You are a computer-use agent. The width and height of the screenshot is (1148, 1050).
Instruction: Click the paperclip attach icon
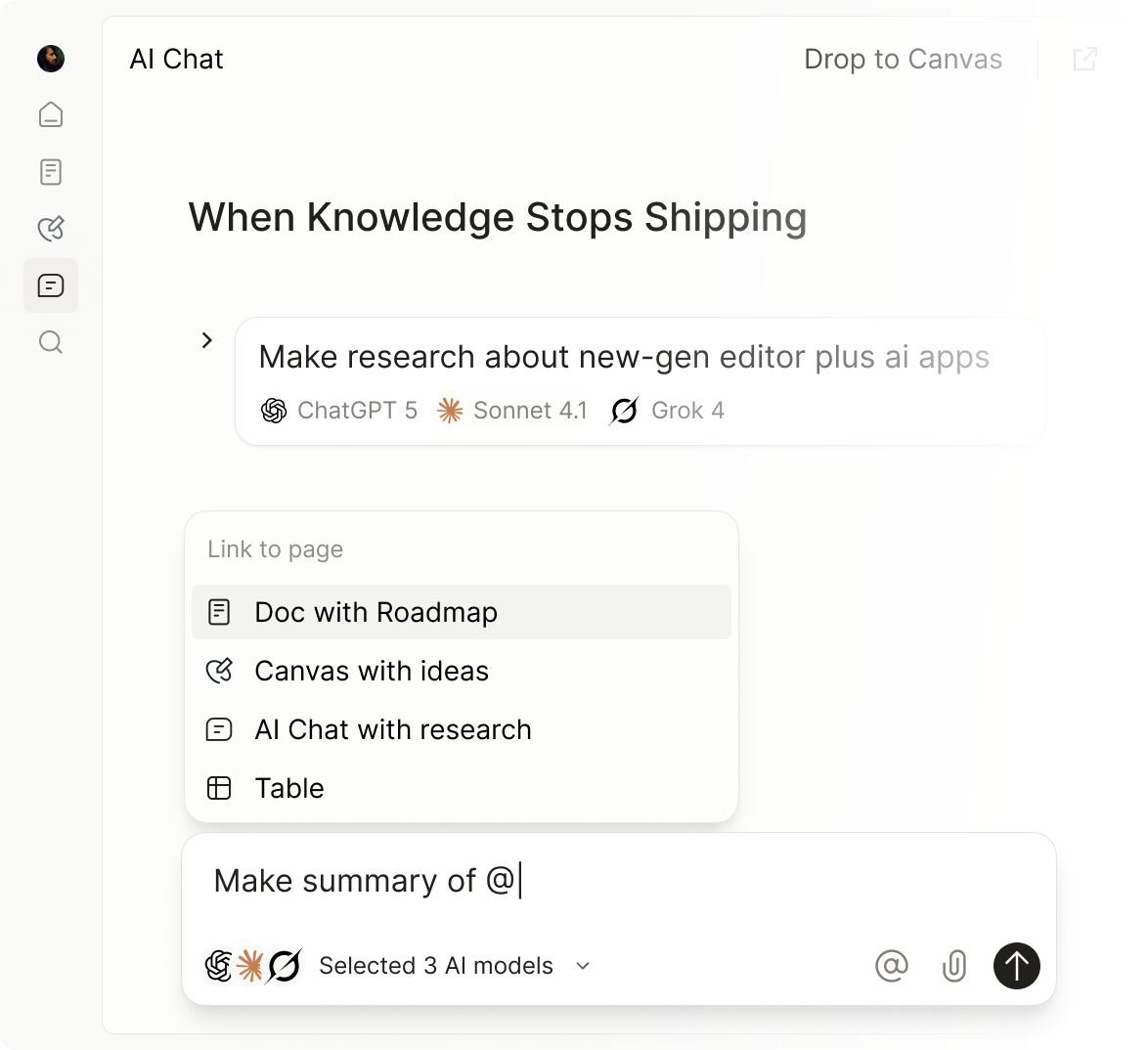[x=954, y=966]
